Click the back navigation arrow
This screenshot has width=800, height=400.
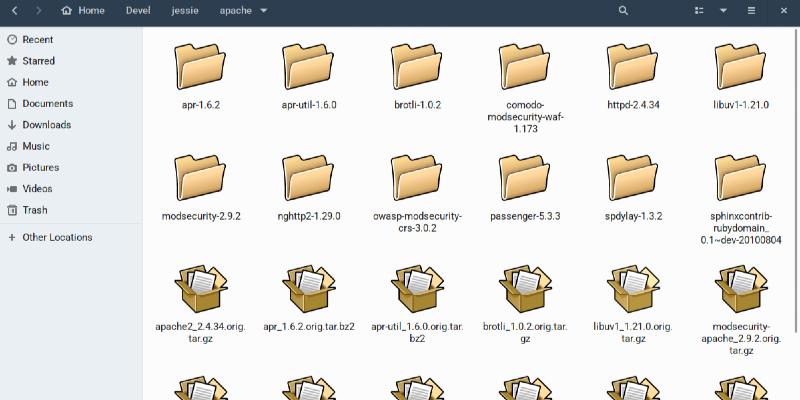coord(14,11)
